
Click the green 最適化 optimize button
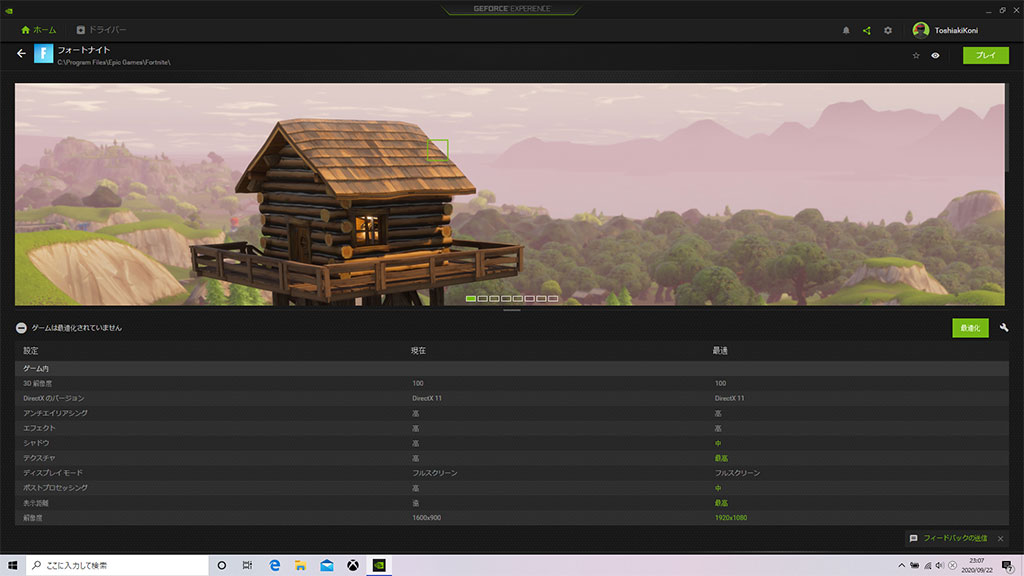pos(970,327)
